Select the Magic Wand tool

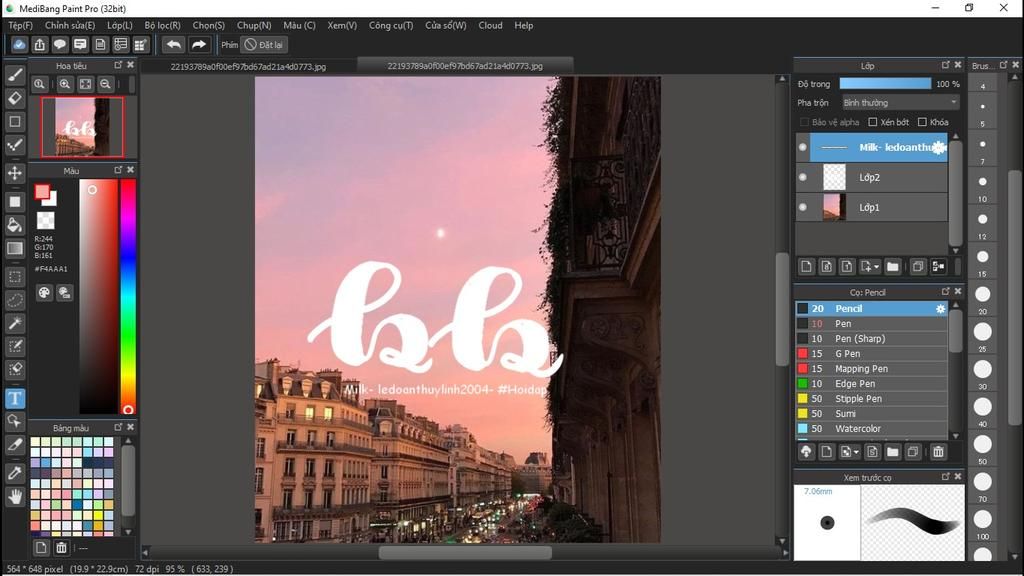point(14,323)
